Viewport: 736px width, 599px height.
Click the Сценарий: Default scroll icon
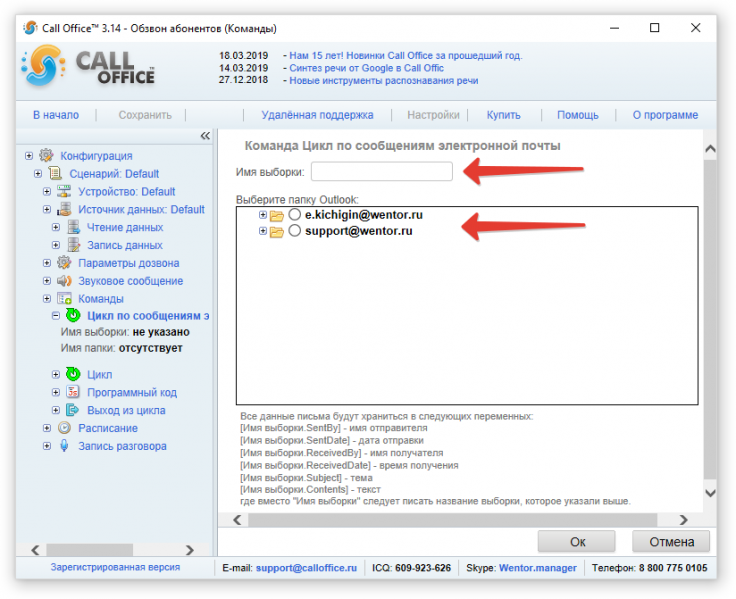click(x=55, y=174)
